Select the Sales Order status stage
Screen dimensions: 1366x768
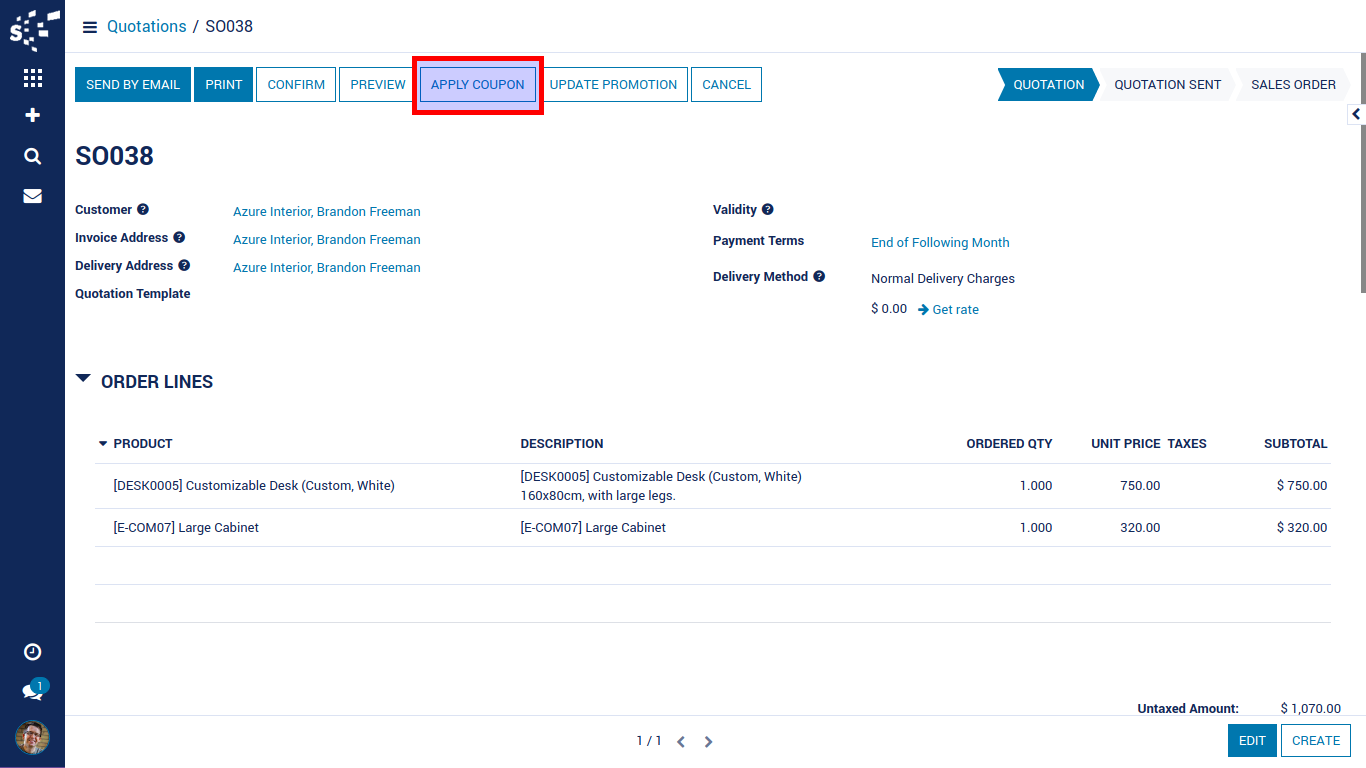[x=1292, y=85]
